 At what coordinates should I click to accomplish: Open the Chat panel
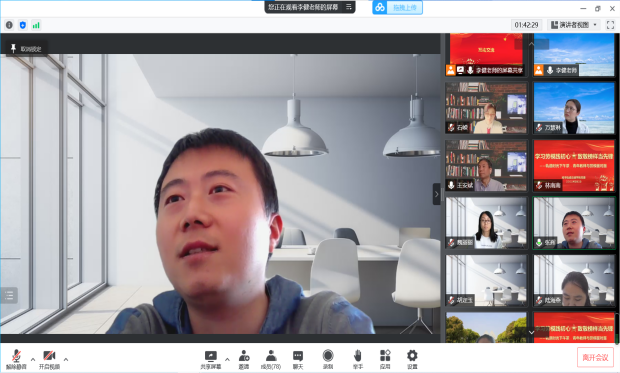pos(298,359)
